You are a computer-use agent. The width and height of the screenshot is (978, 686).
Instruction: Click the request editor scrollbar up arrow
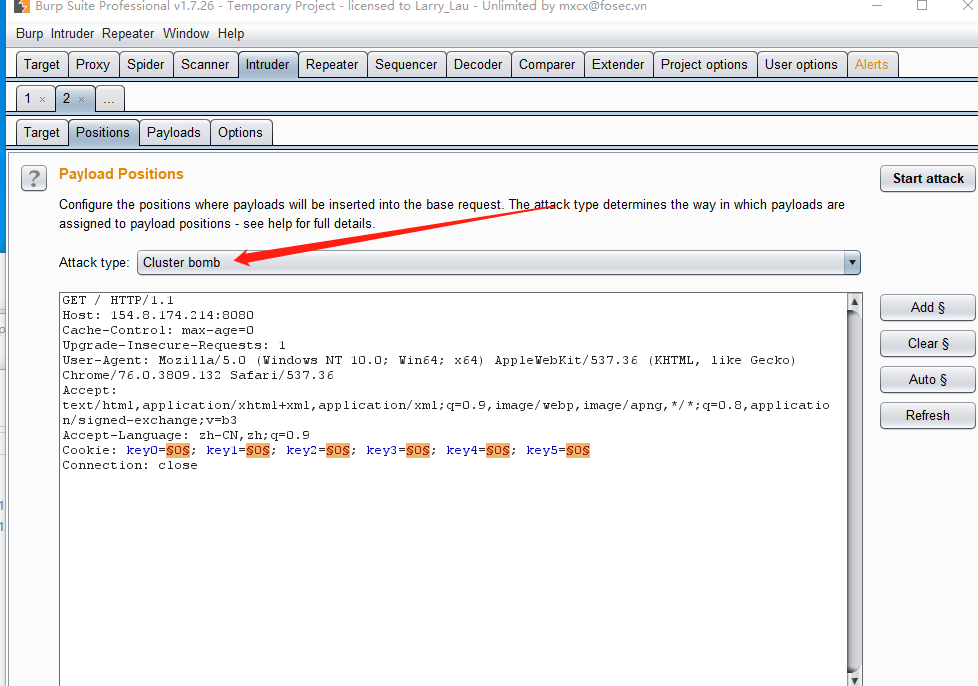point(855,301)
